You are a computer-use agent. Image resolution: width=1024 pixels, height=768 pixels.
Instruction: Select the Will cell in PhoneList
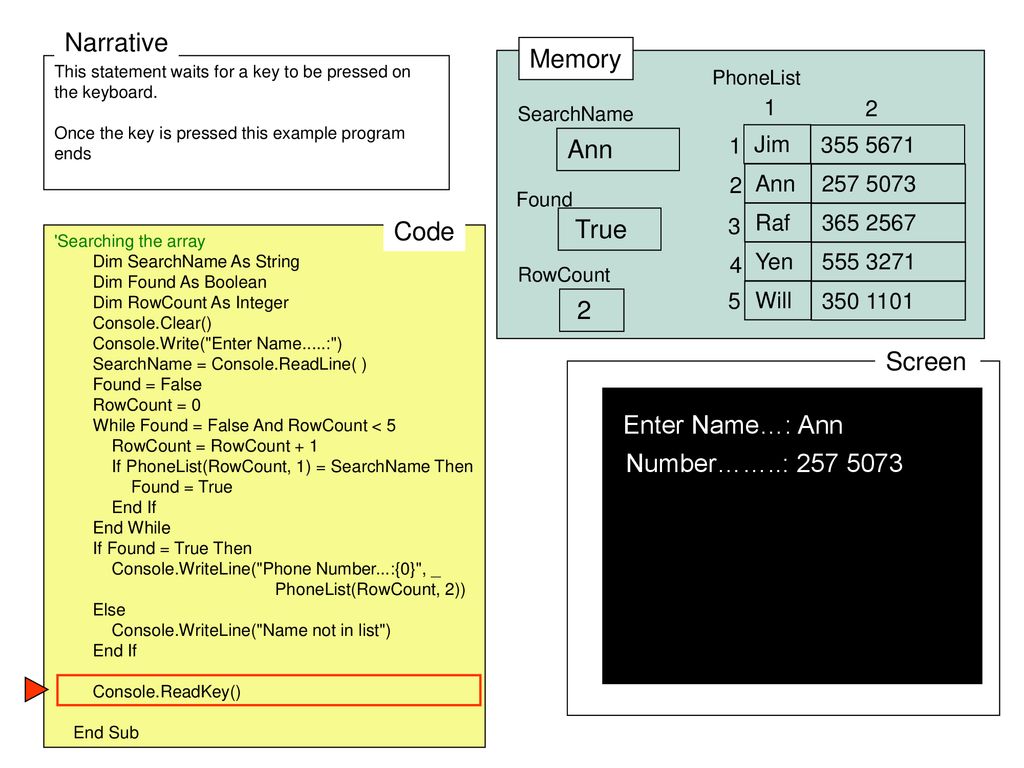pos(777,300)
